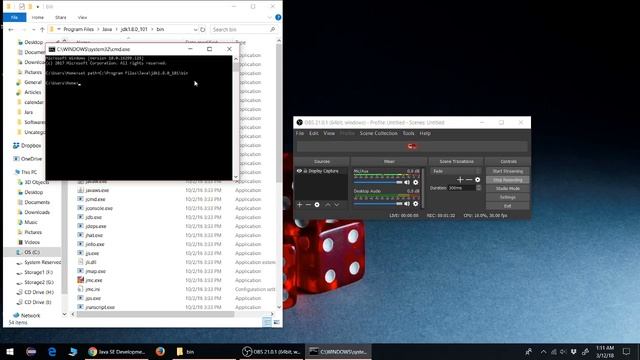The image size is (640, 360).
Task: Open the View ribbon tab in Explorer
Action: 82,18
